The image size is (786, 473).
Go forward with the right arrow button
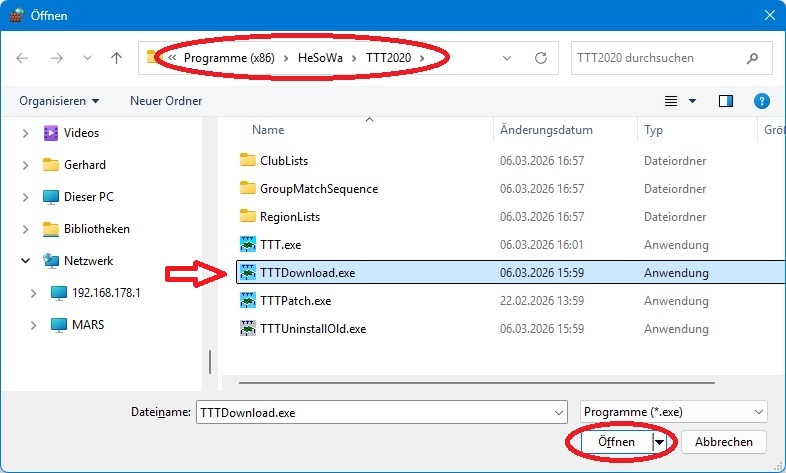click(57, 58)
